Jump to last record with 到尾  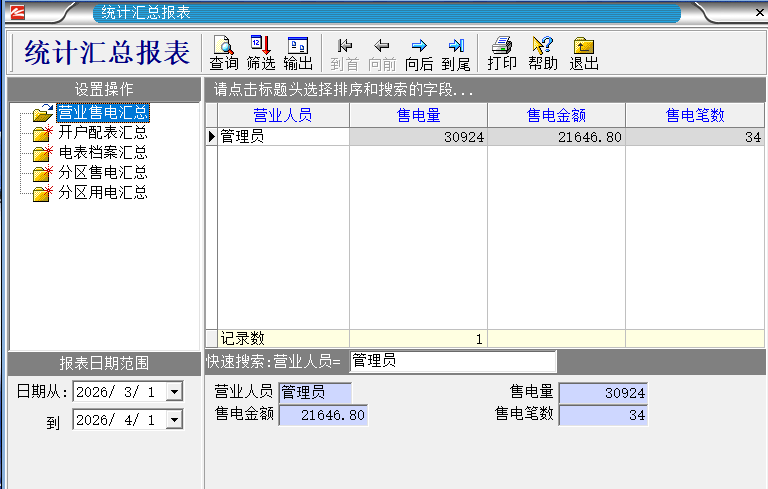click(x=456, y=53)
